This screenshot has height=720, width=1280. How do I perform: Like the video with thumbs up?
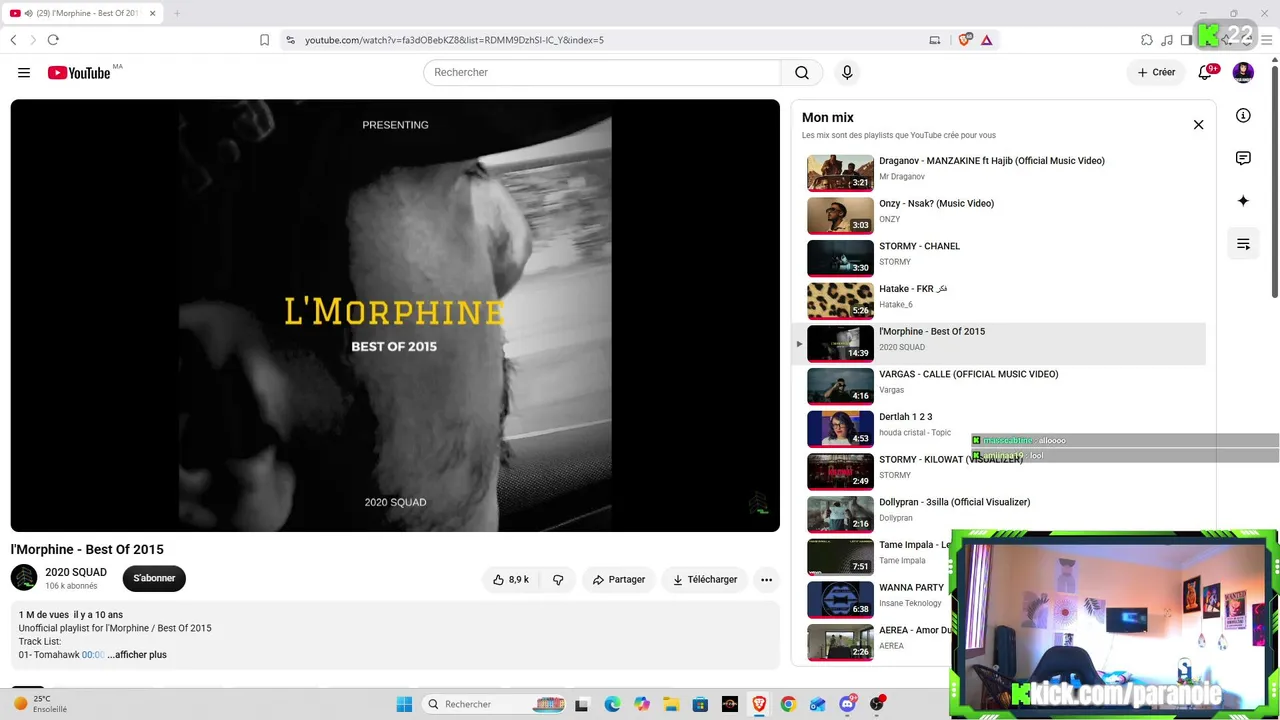[512, 579]
